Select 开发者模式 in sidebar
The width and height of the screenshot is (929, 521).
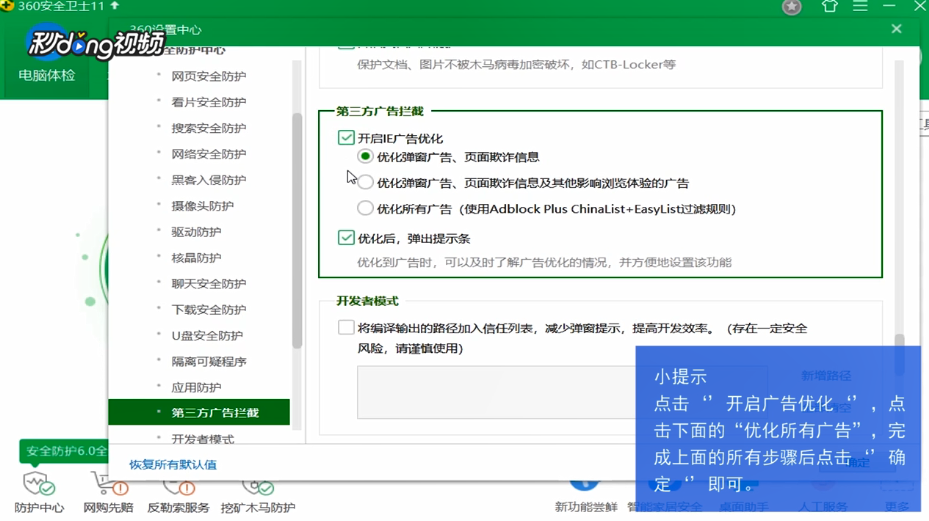pyautogui.click(x=203, y=439)
